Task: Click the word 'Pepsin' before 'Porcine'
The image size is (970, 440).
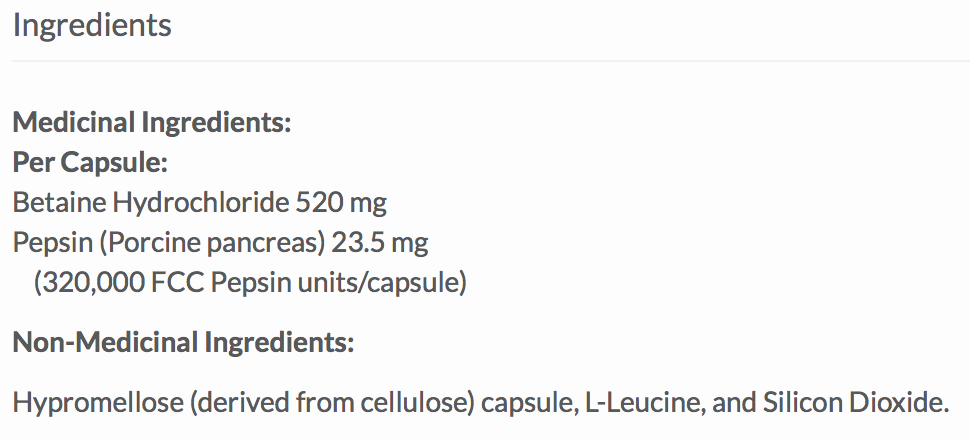Action: tap(44, 243)
